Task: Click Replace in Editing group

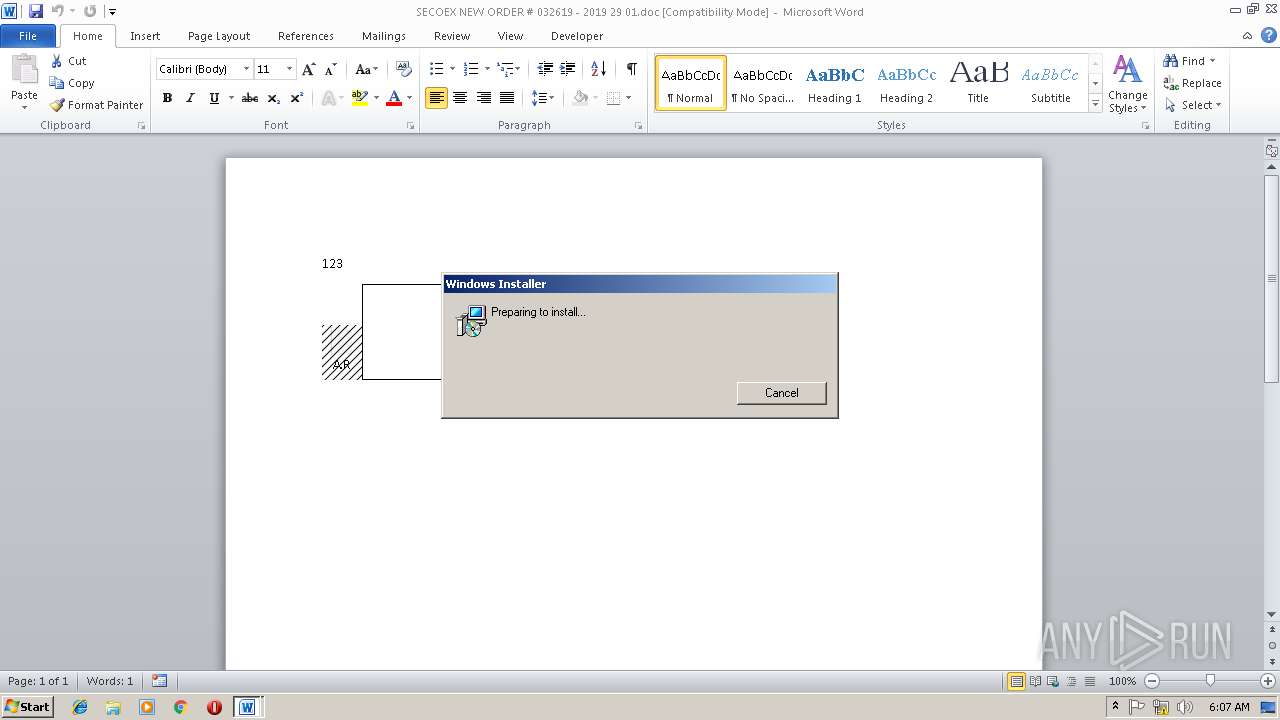Action: pos(1192,83)
